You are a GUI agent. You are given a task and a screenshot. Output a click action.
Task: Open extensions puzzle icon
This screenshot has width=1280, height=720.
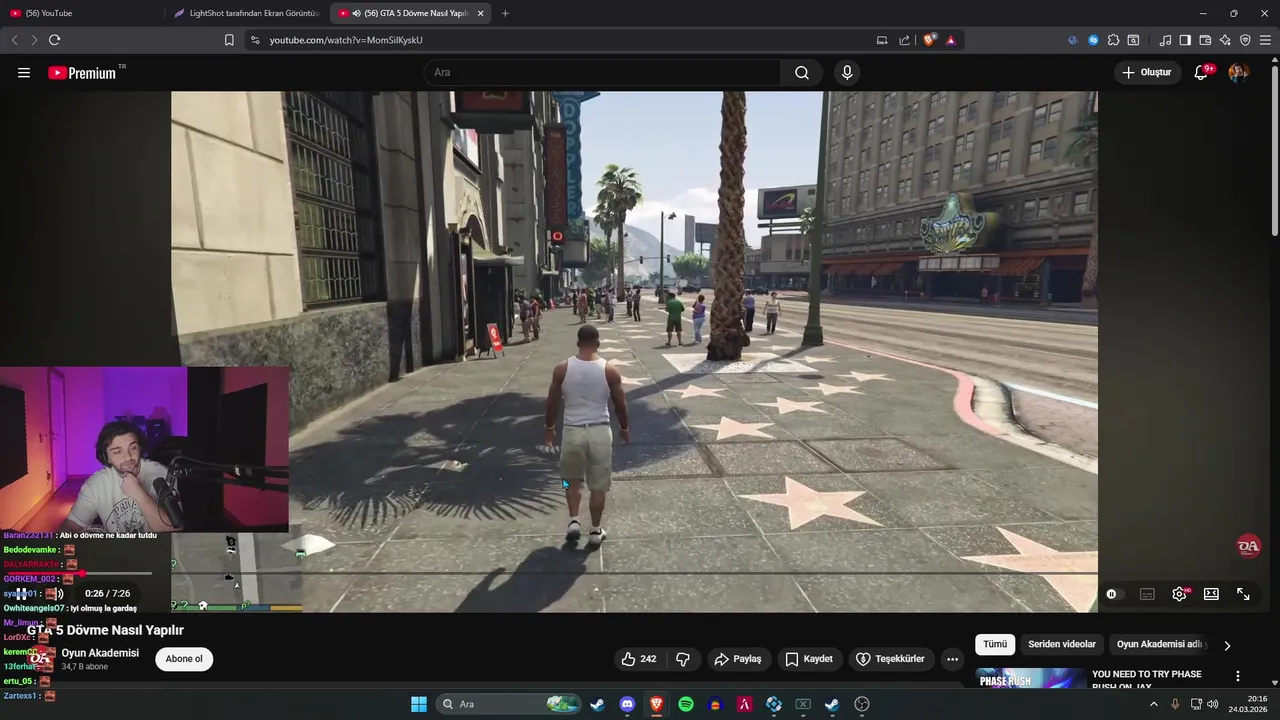point(1113,40)
